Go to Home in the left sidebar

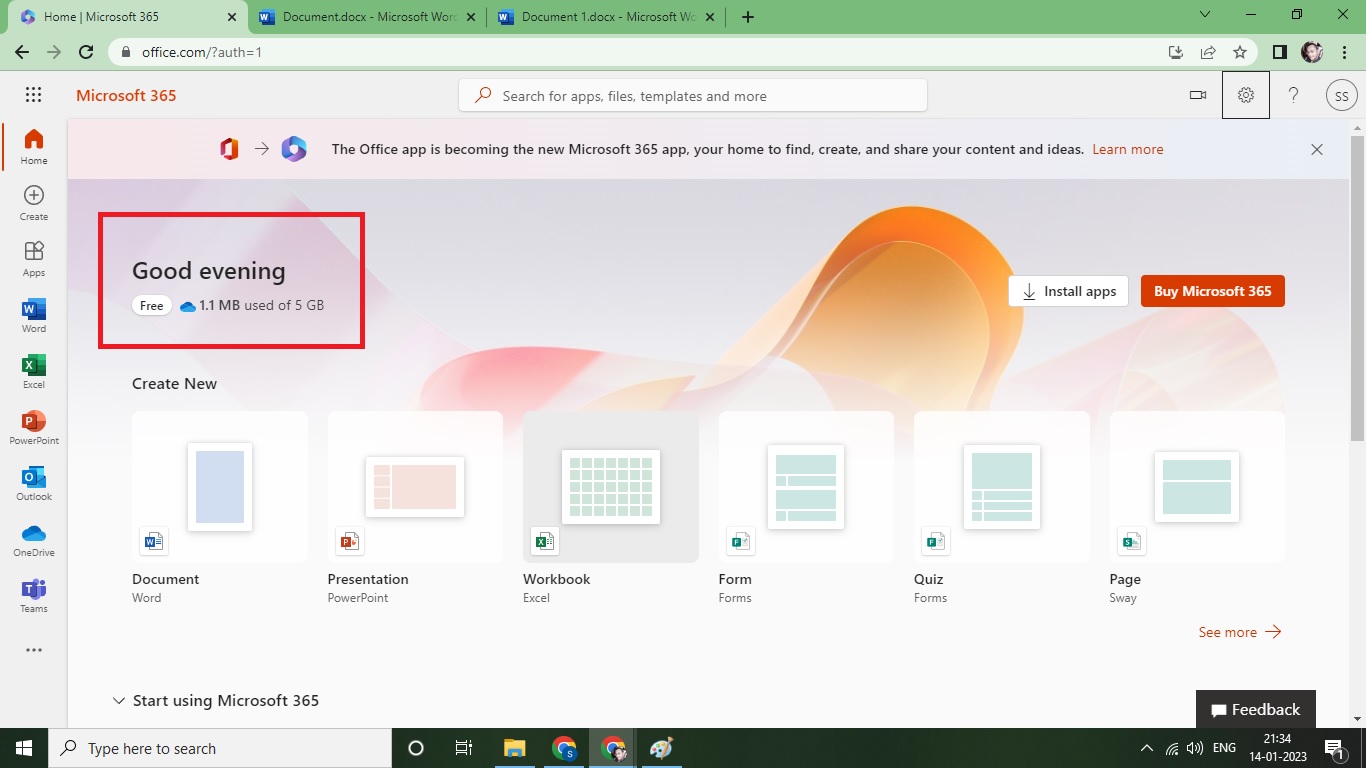click(x=34, y=147)
